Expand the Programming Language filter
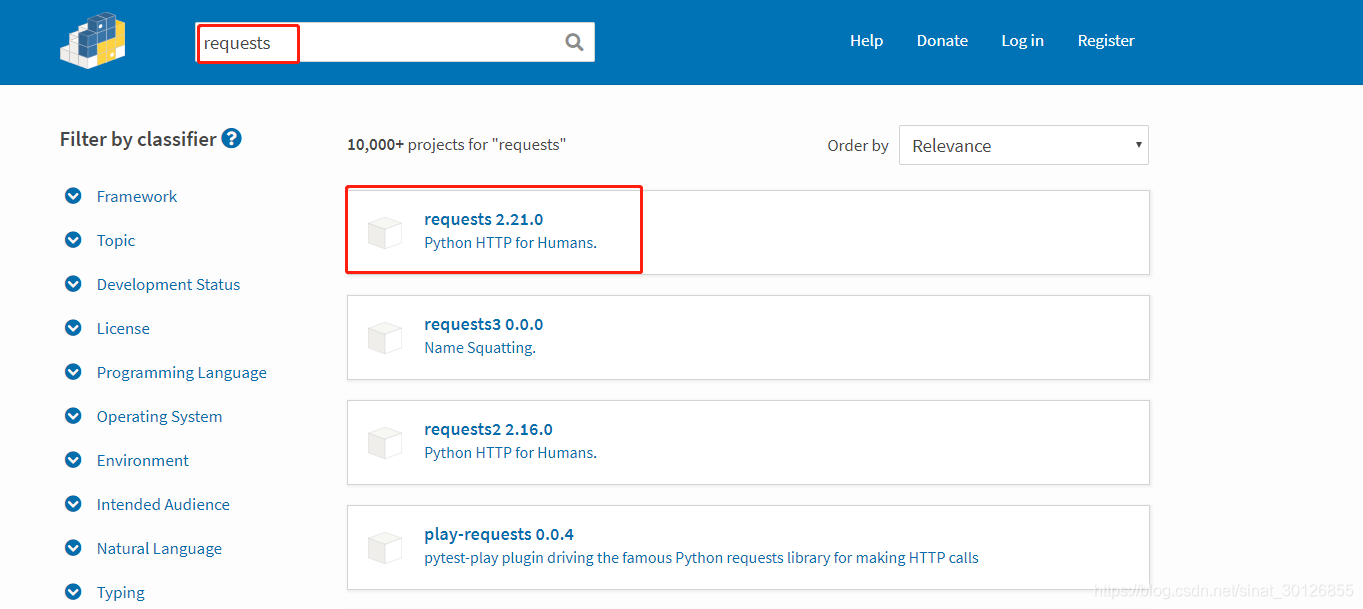The height and width of the screenshot is (609, 1363). coord(73,373)
